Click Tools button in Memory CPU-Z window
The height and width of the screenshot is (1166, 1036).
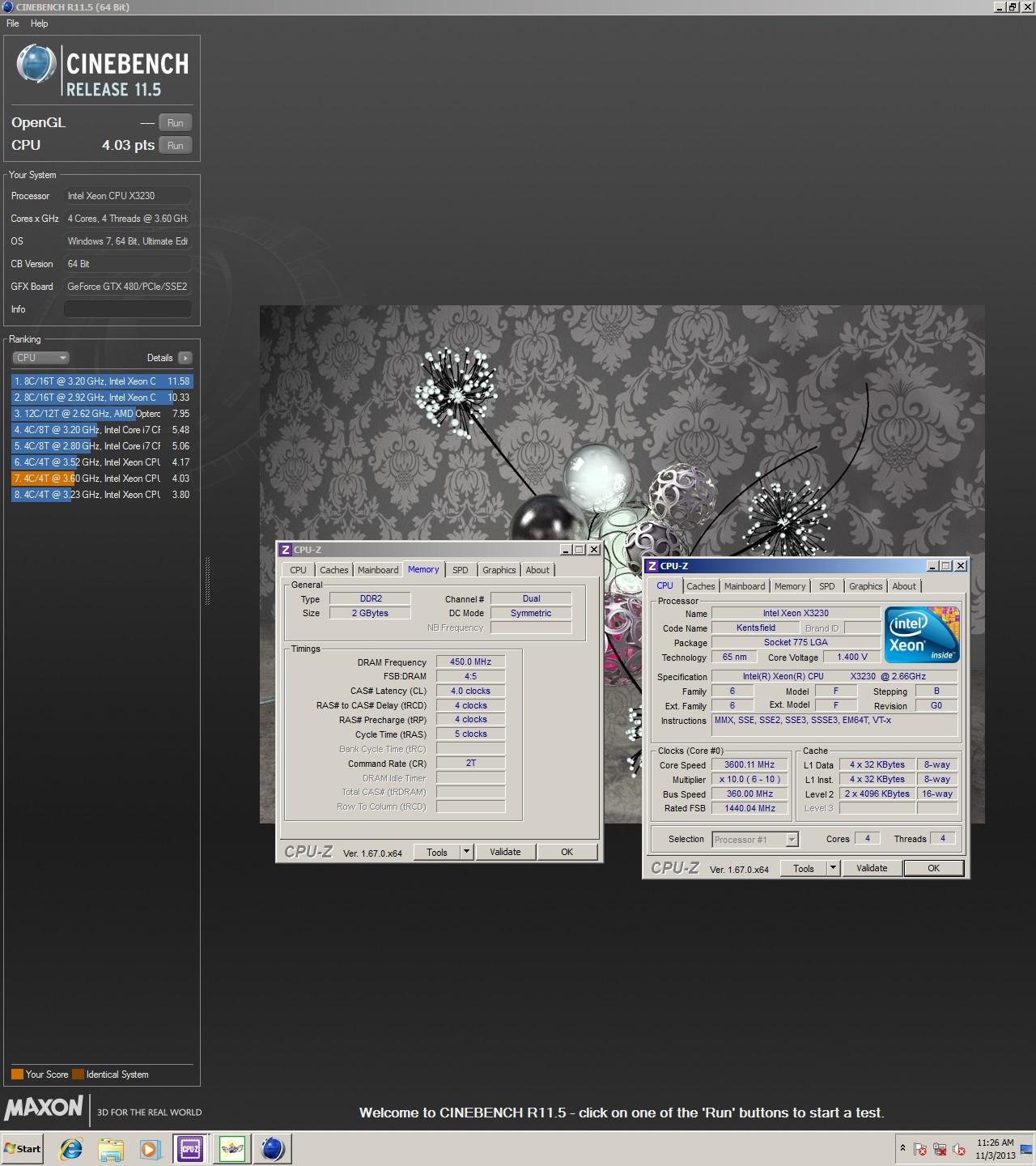(437, 852)
